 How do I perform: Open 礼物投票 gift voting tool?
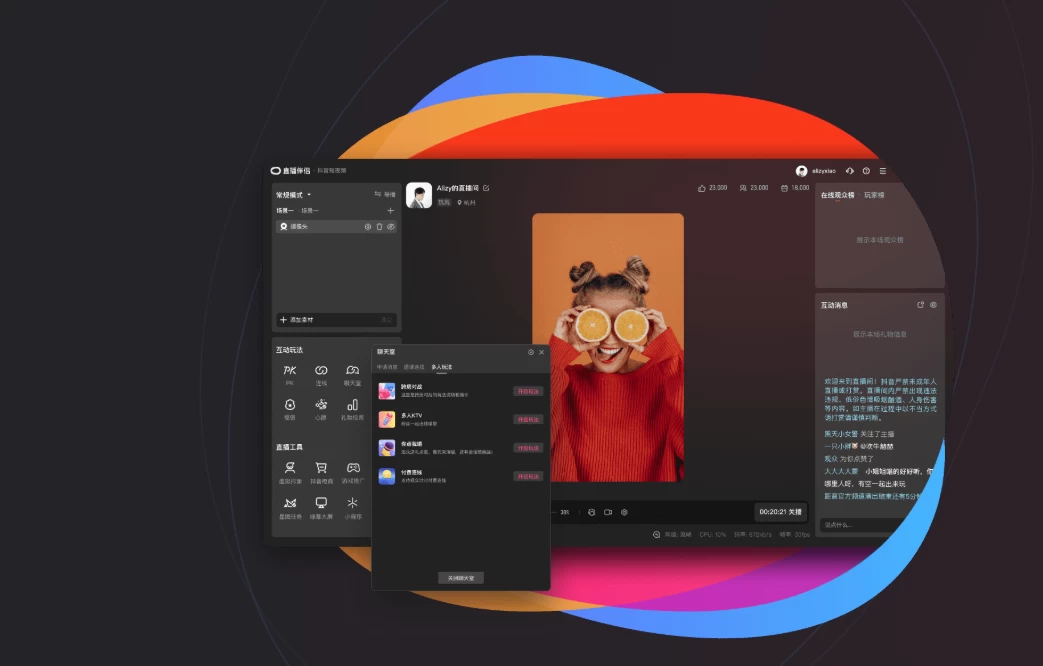tap(353, 409)
